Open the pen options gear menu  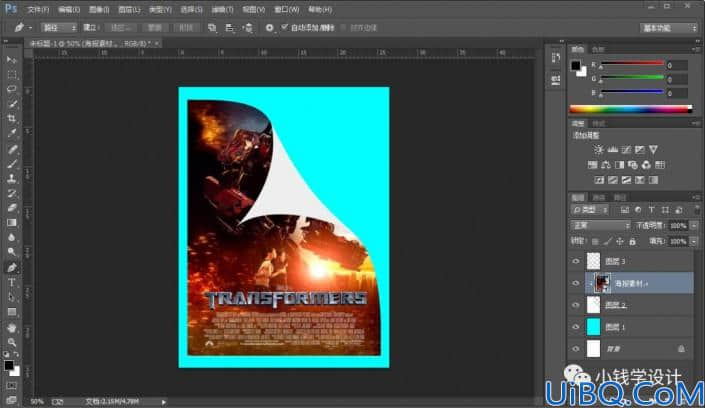click(269, 28)
